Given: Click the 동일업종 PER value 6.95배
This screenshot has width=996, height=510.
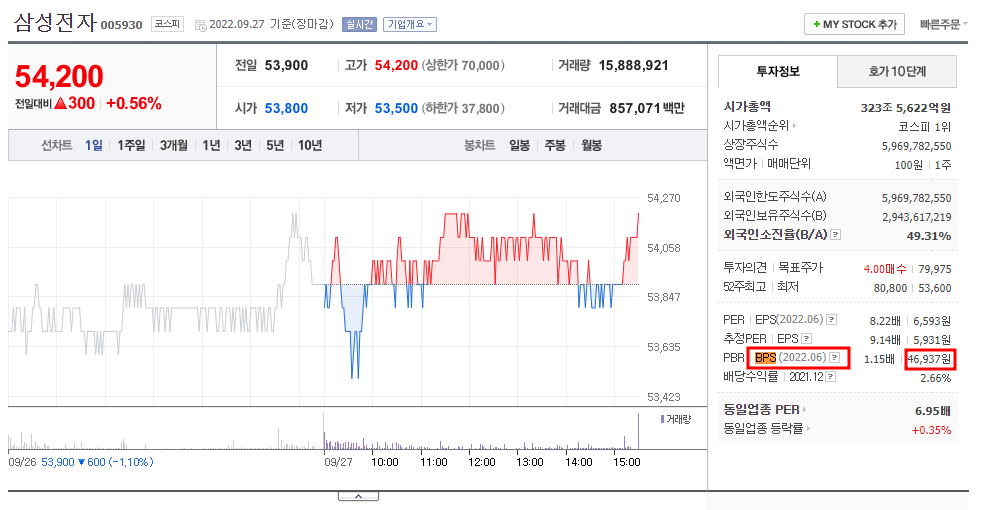Looking at the screenshot, I should 933,411.
